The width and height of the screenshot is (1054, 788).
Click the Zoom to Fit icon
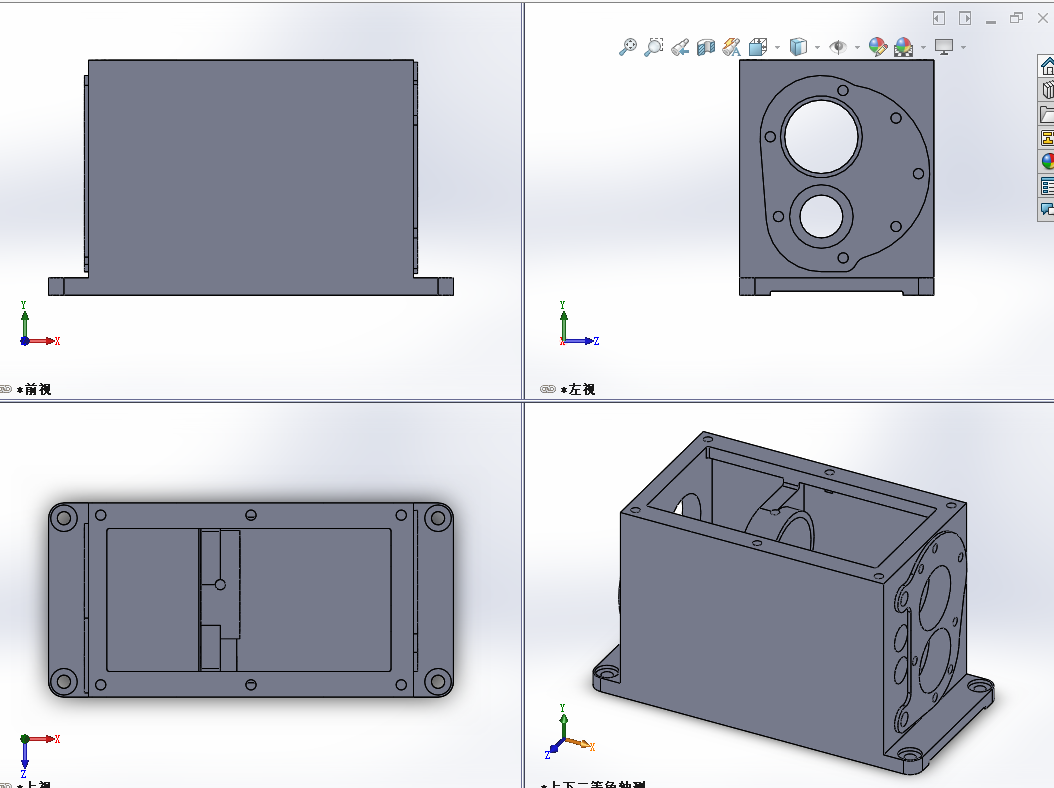[628, 47]
